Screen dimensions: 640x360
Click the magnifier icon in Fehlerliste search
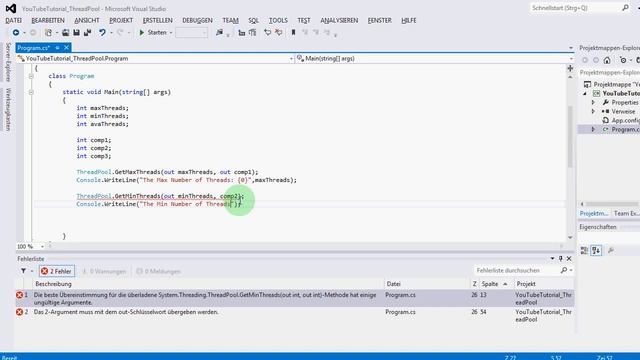click(564, 271)
